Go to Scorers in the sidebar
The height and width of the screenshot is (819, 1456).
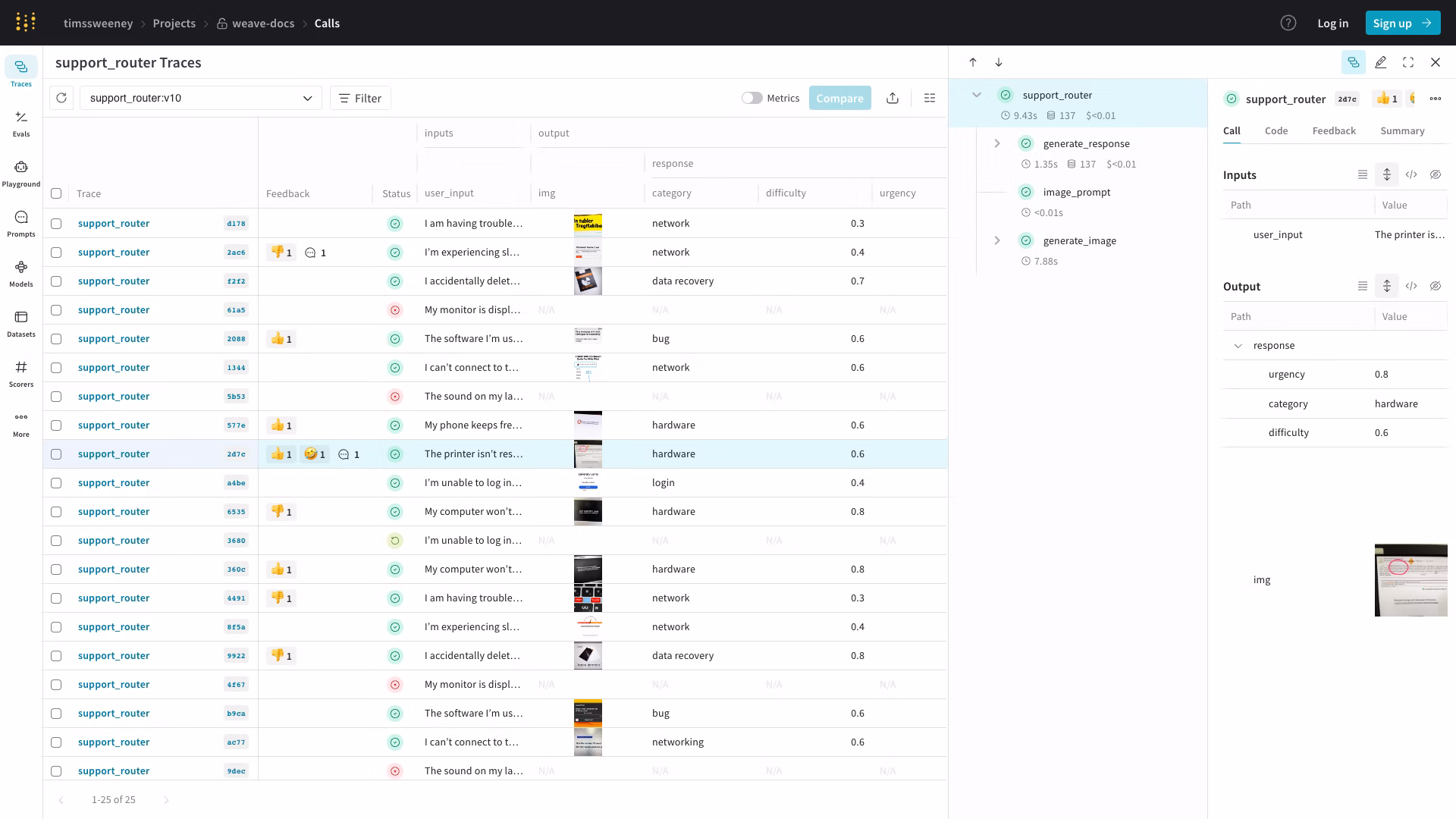[x=21, y=373]
